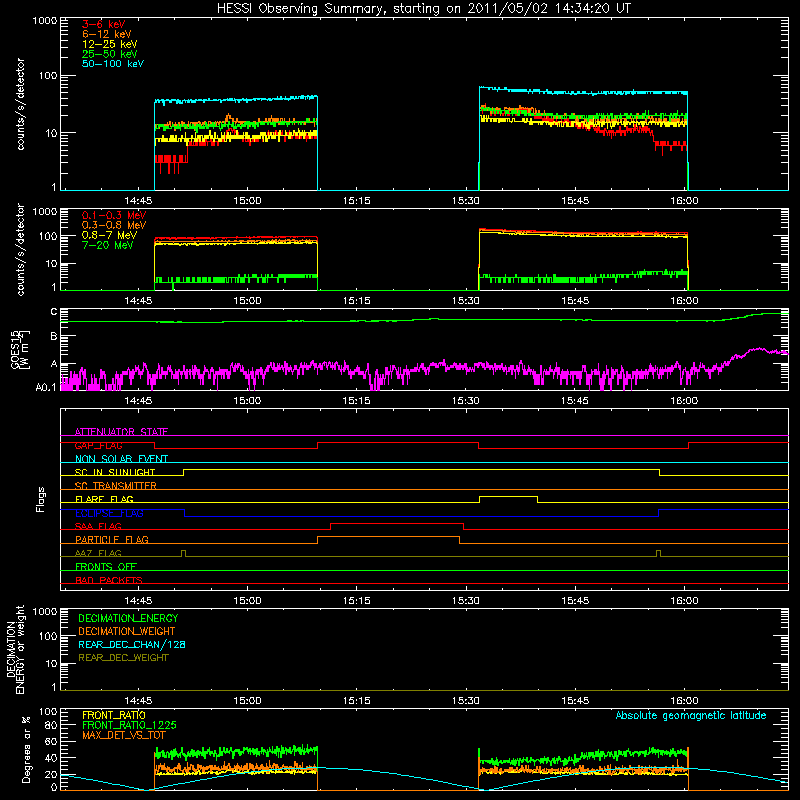Select the ATTENUATOR_STATE flag label
Image resolution: width=800 pixels, height=800 pixels.
tap(121, 432)
